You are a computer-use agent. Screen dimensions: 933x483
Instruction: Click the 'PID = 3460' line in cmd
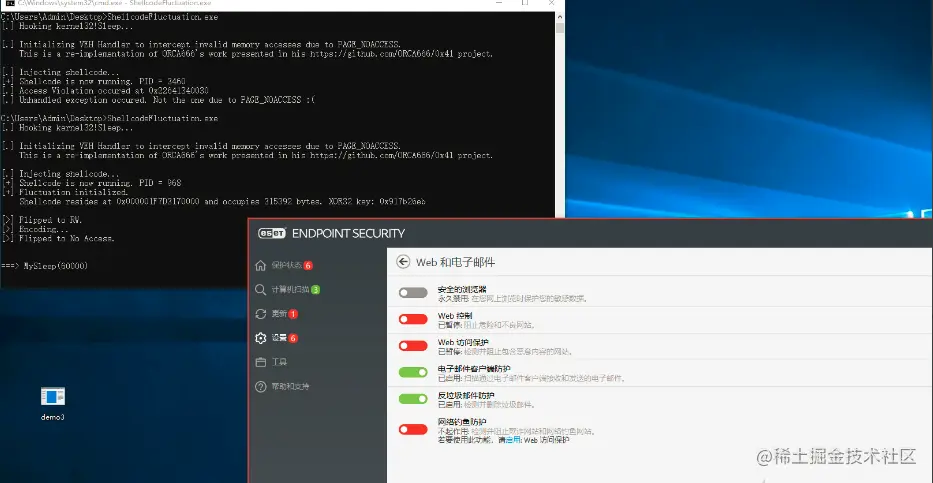[x=94, y=81]
